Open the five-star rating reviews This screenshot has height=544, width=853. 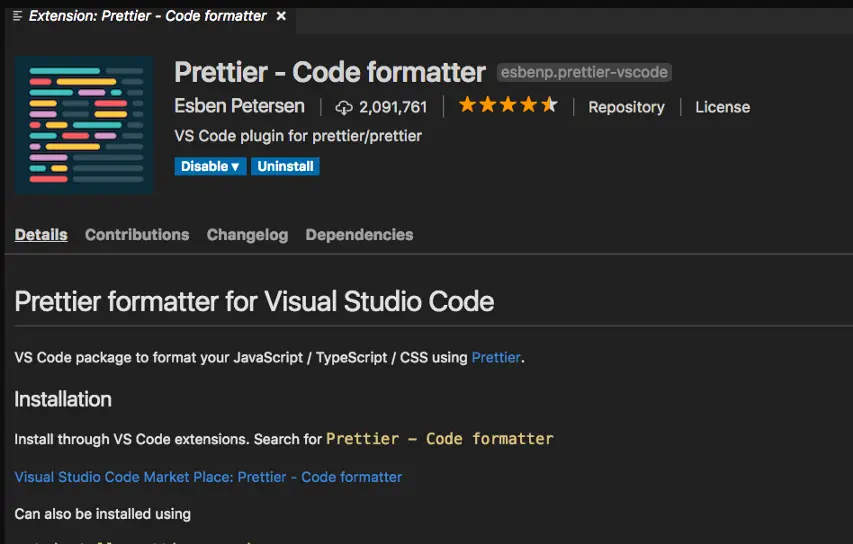coord(508,104)
